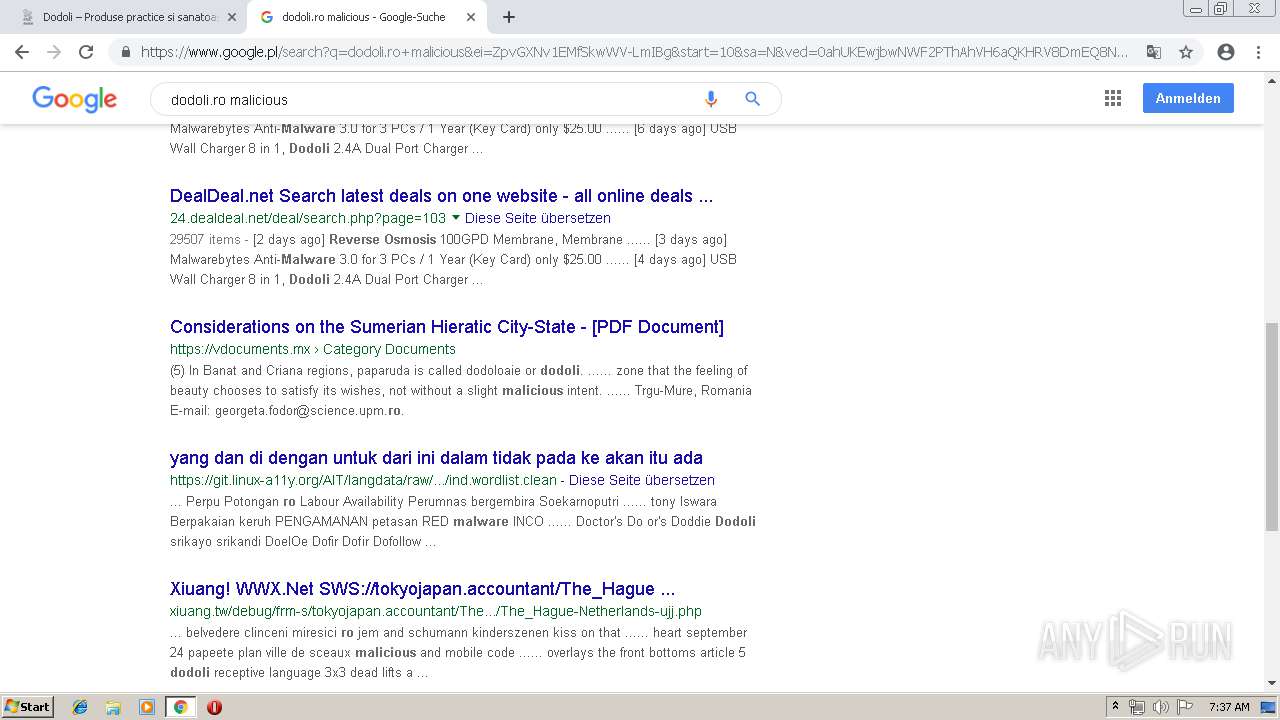1280x720 pixels.
Task: Reload the current page
Action: (x=86, y=52)
